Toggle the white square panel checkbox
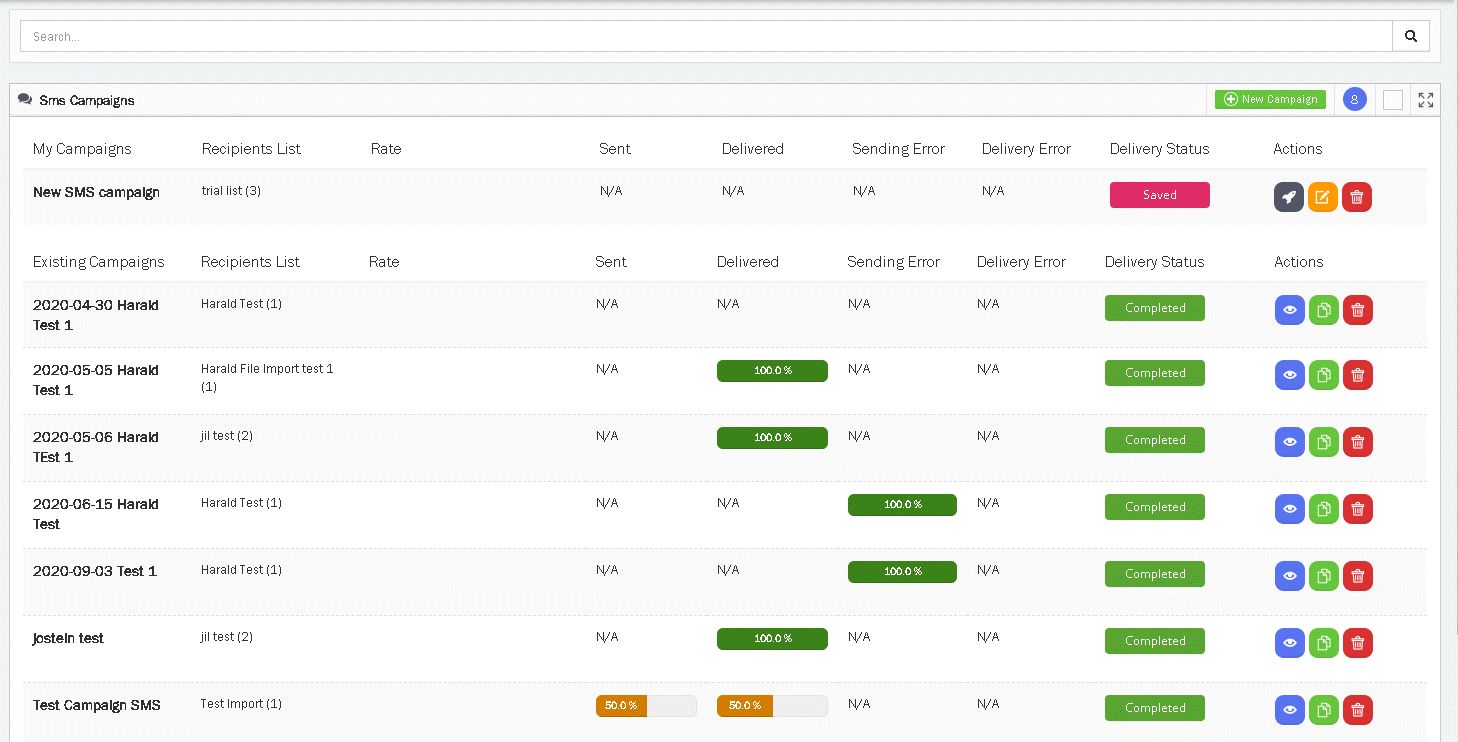This screenshot has height=742, width=1458. [x=1393, y=100]
